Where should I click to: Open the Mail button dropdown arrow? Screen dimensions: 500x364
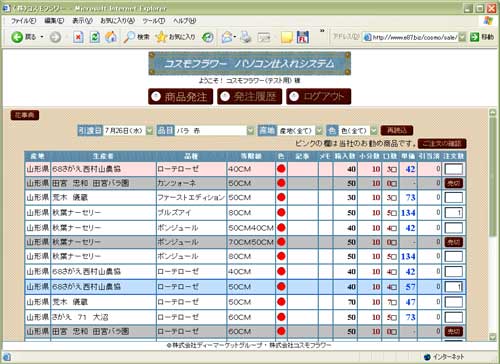[235, 37]
